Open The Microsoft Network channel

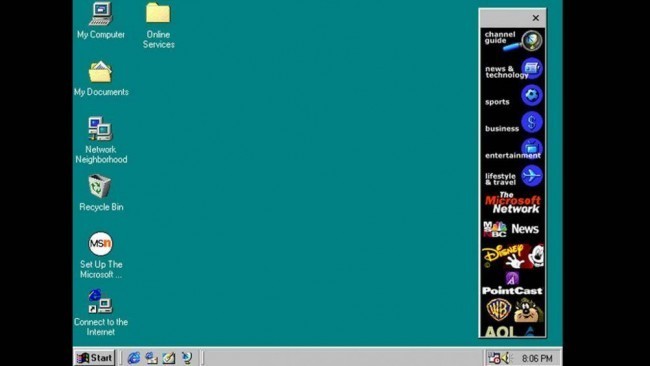(x=513, y=203)
